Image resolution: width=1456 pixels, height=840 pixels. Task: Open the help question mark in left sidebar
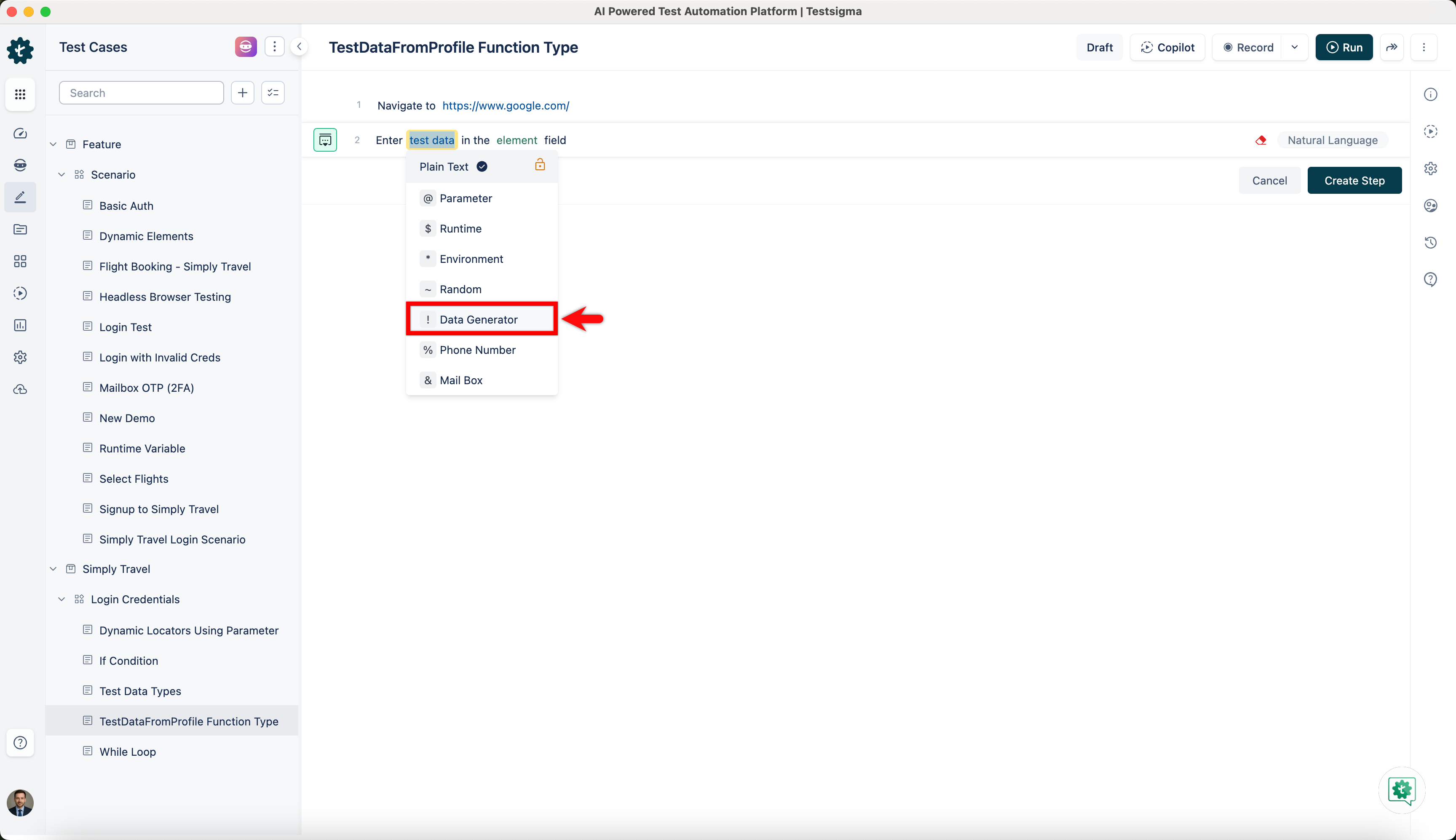(20, 743)
